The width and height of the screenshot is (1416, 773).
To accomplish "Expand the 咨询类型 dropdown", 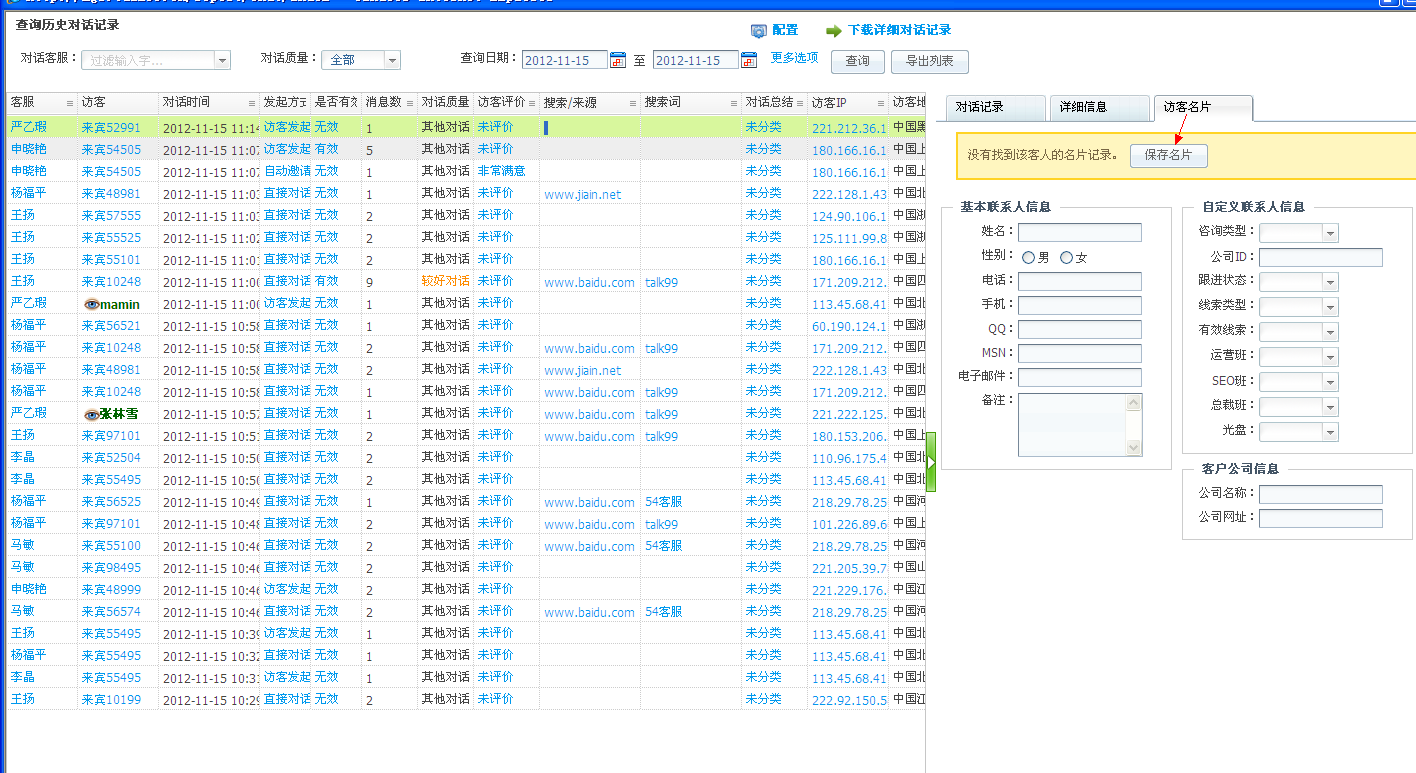I will tap(1330, 233).
